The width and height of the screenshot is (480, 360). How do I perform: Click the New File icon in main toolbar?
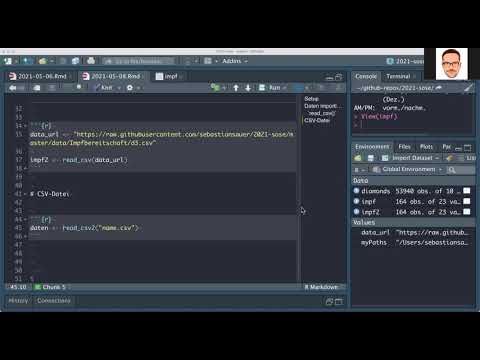pyautogui.click(x=8, y=61)
